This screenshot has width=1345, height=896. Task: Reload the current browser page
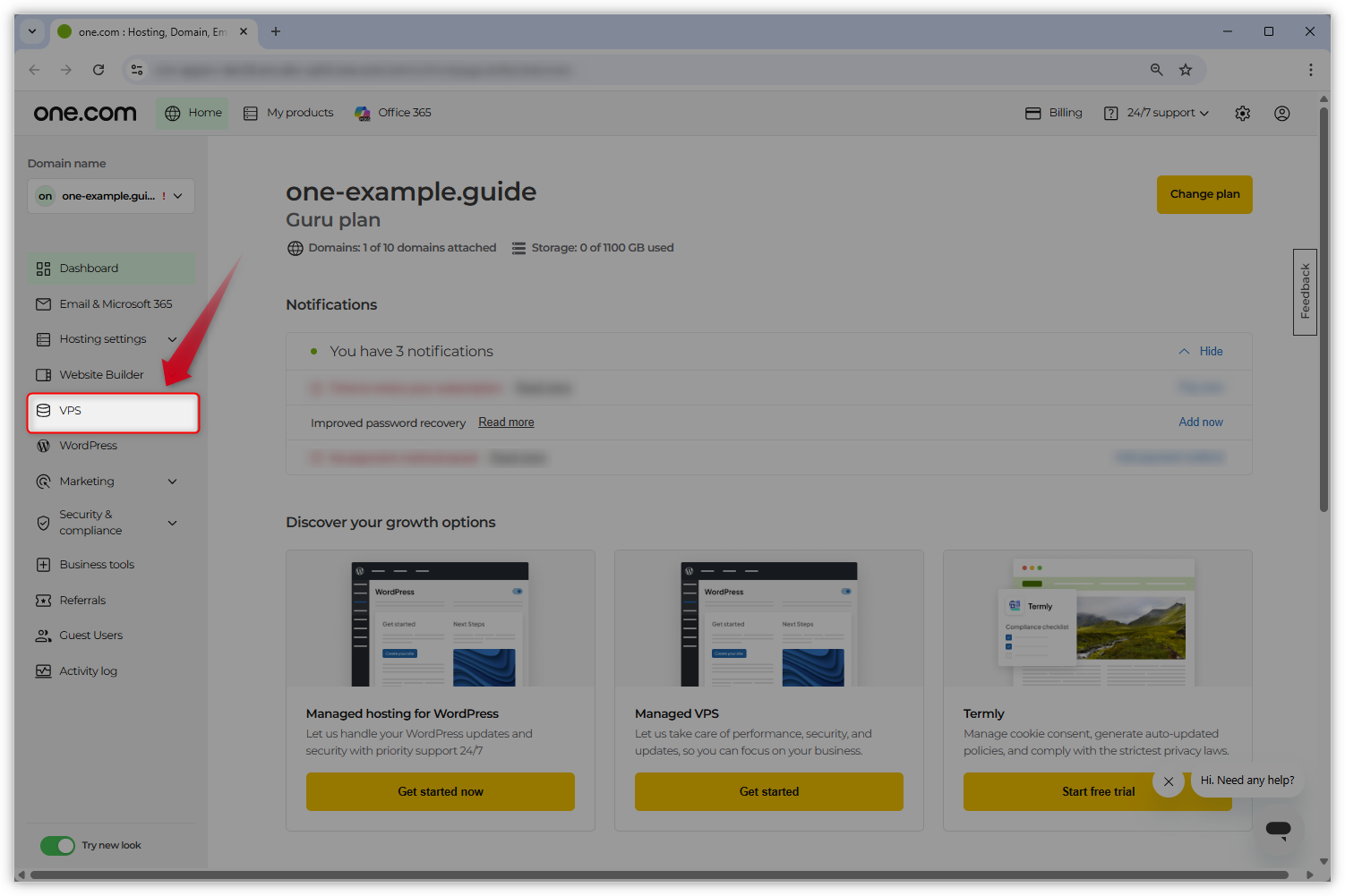[x=99, y=70]
